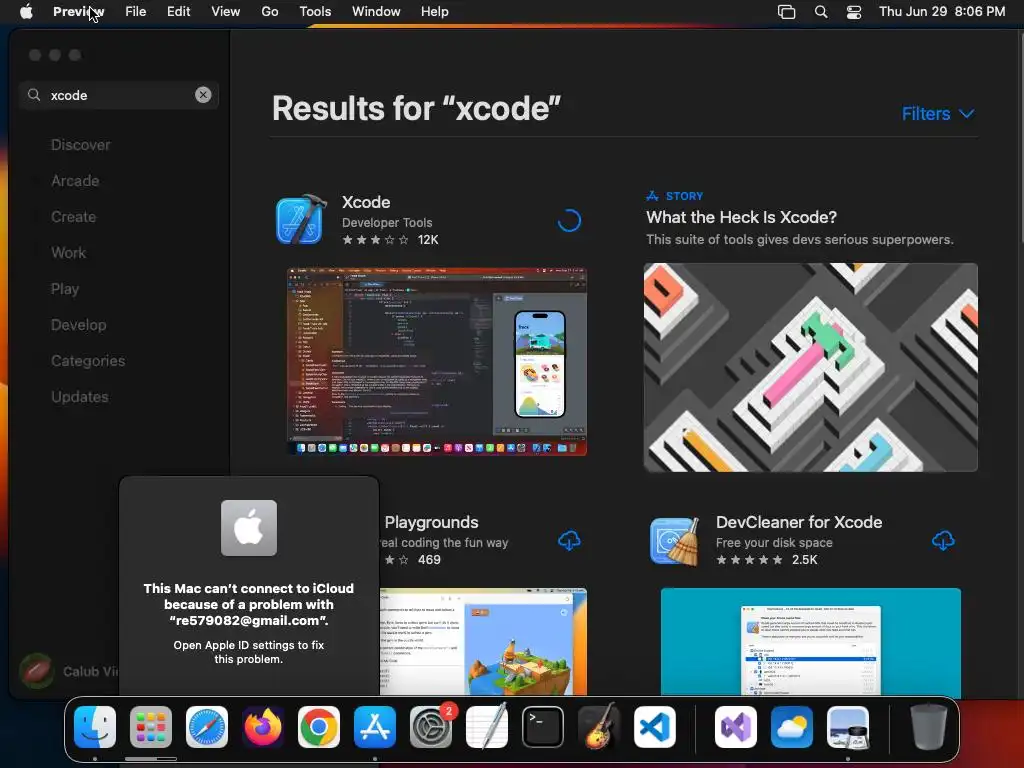This screenshot has height=768, width=1024.
Task: Select Create in the sidebar
Action: coord(73,217)
